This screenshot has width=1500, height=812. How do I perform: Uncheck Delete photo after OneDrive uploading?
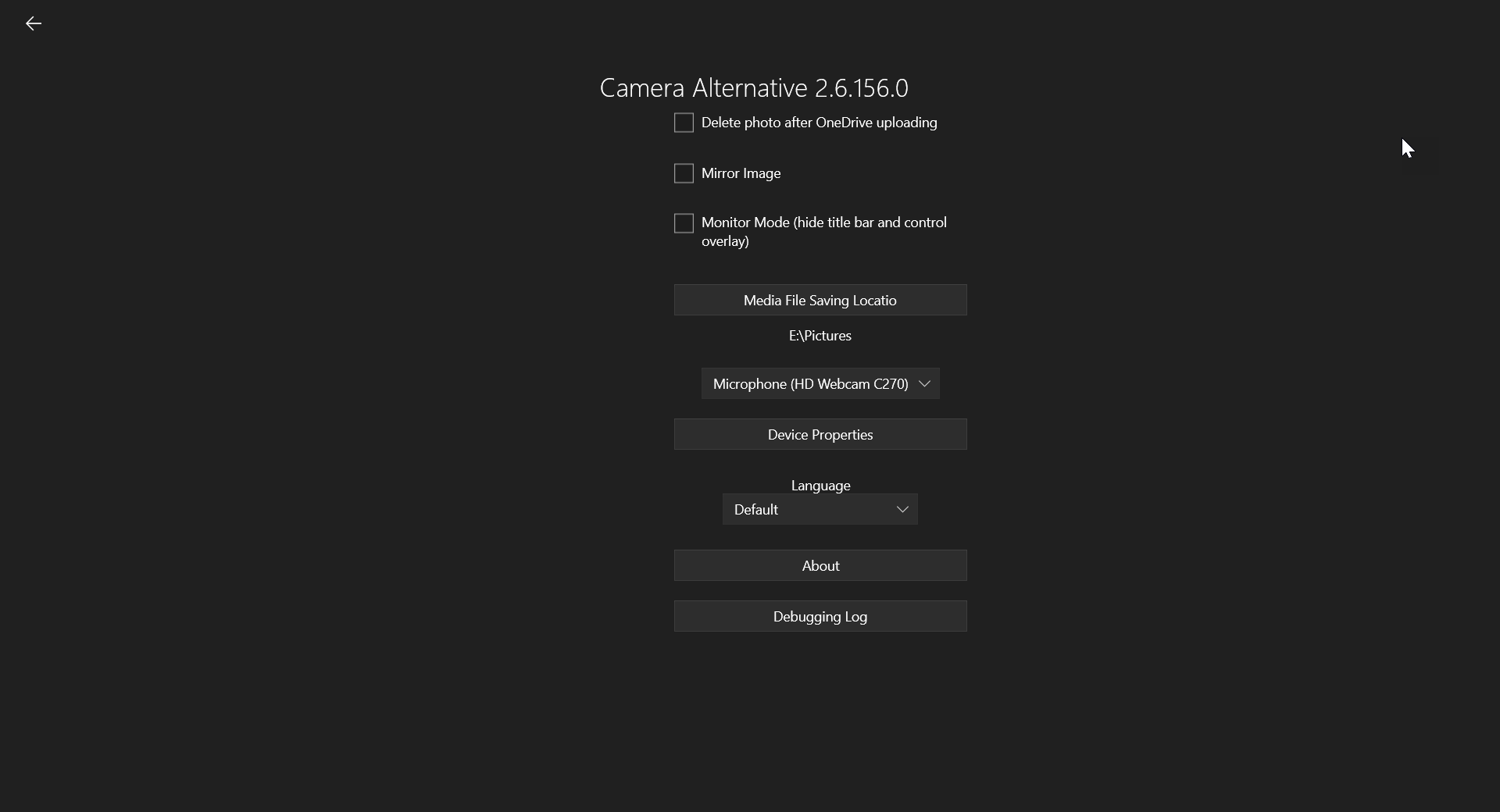pos(684,123)
